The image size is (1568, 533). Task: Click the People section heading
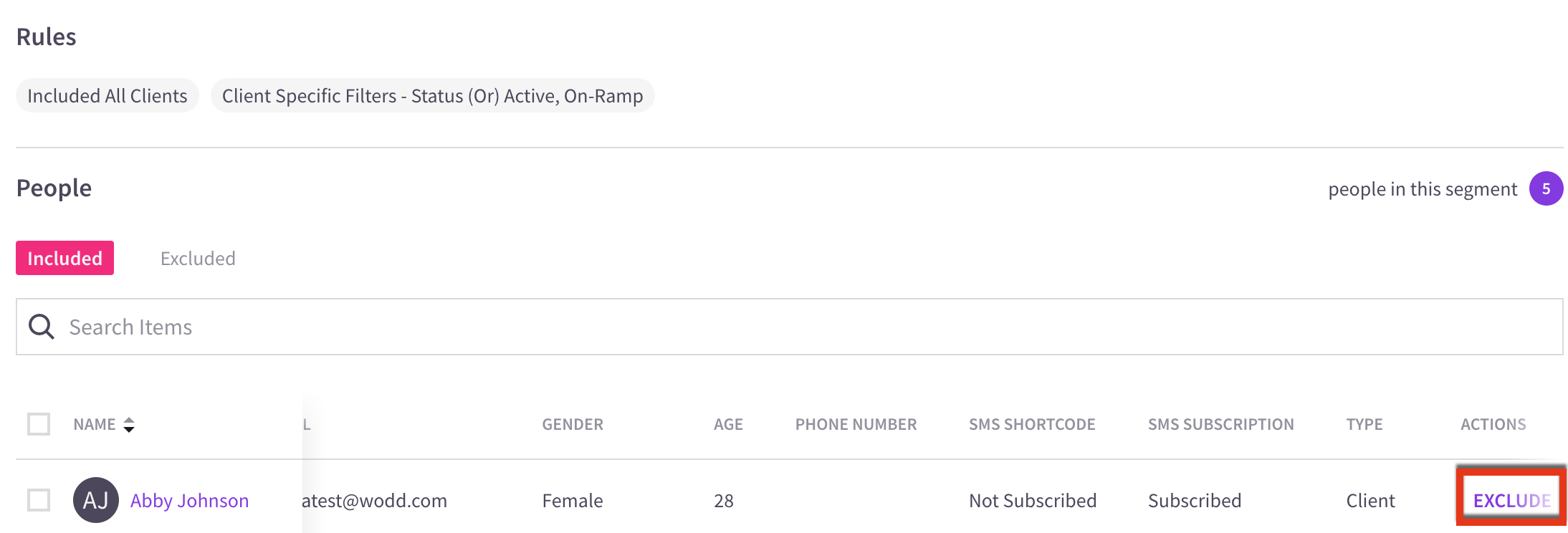54,188
